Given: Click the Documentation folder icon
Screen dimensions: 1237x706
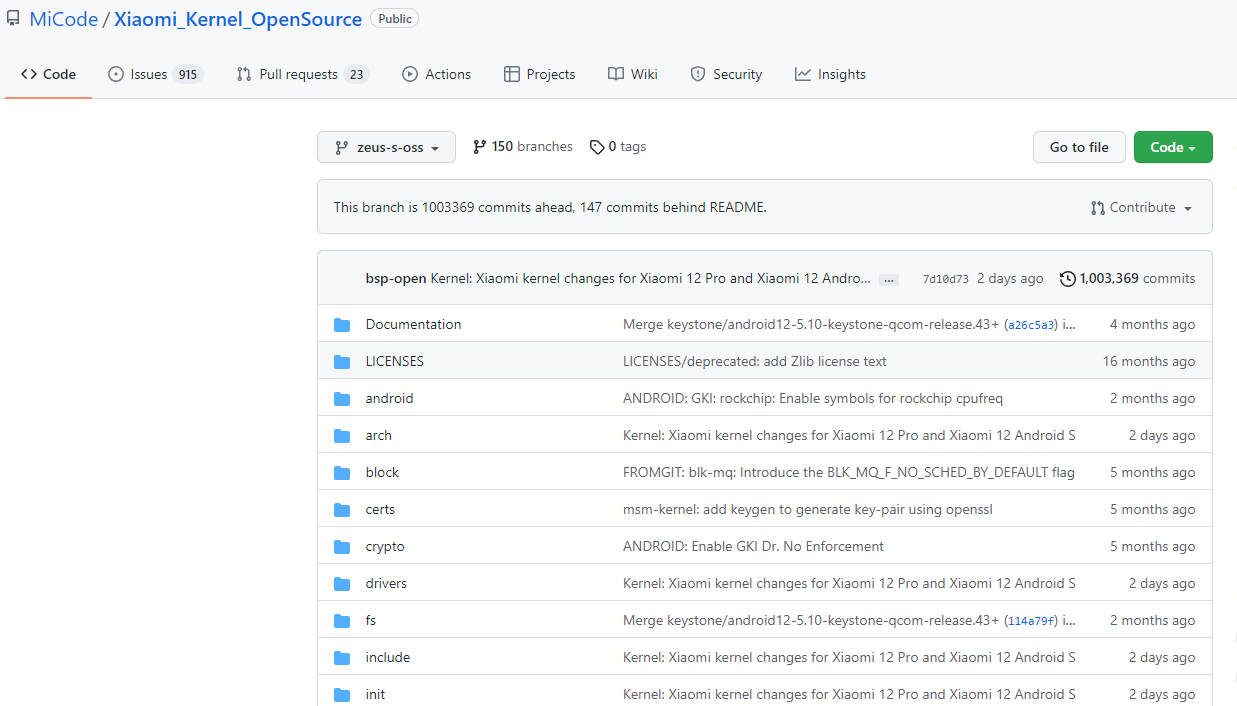Looking at the screenshot, I should pyautogui.click(x=342, y=324).
